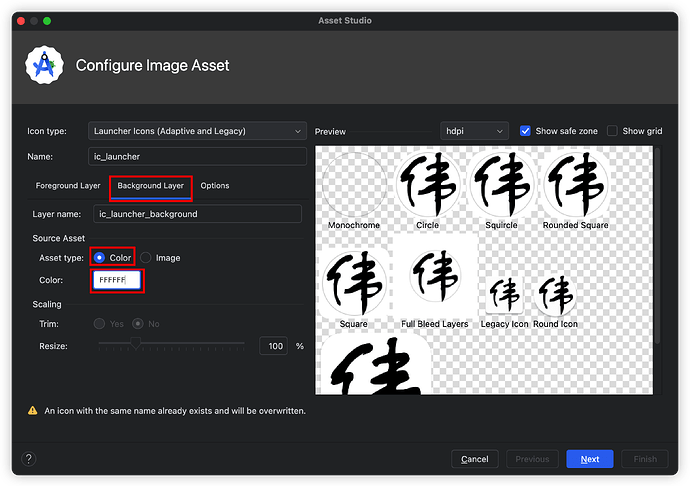Click the Round Icon preview
The image size is (690, 486).
click(x=555, y=295)
